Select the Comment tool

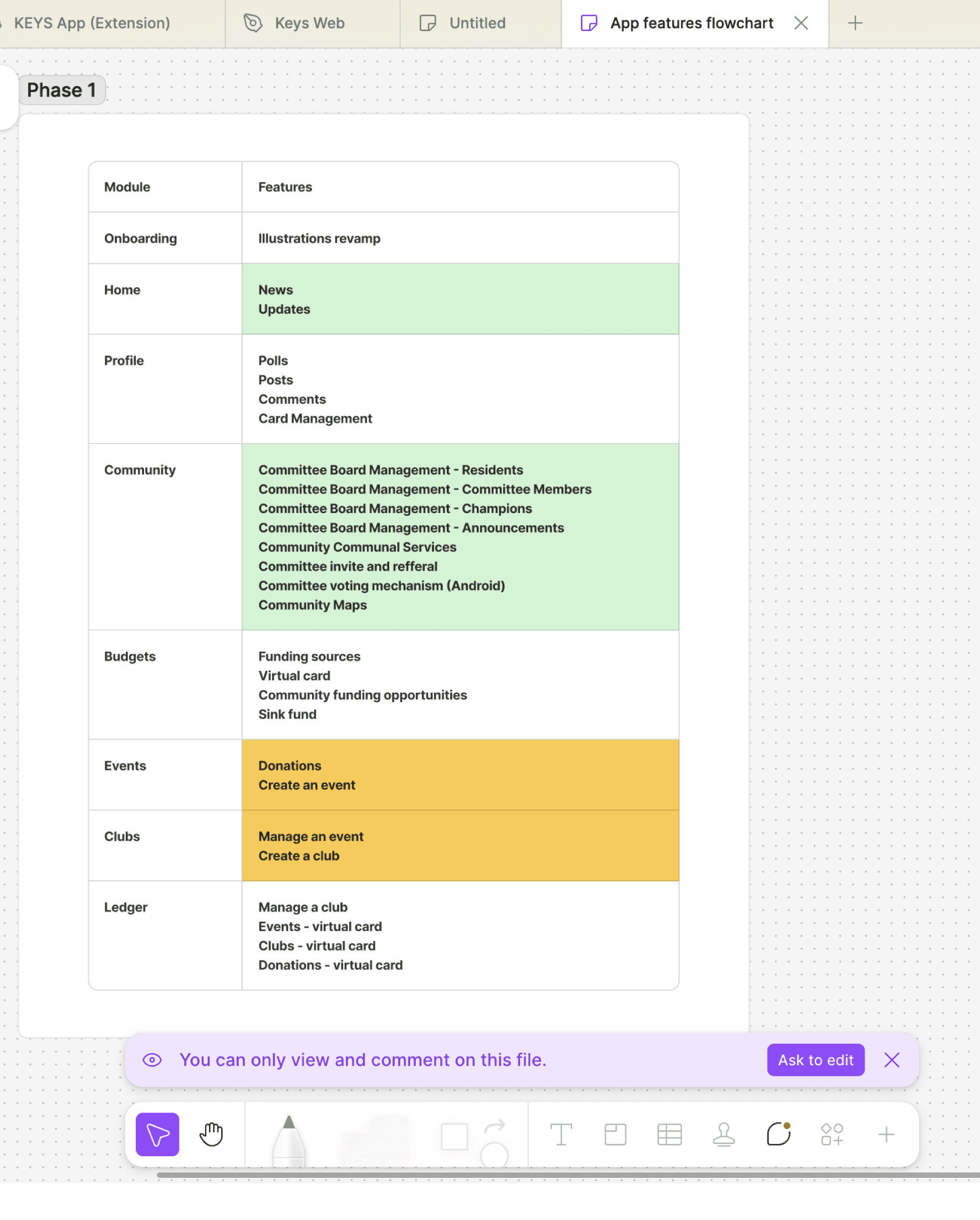(778, 1134)
